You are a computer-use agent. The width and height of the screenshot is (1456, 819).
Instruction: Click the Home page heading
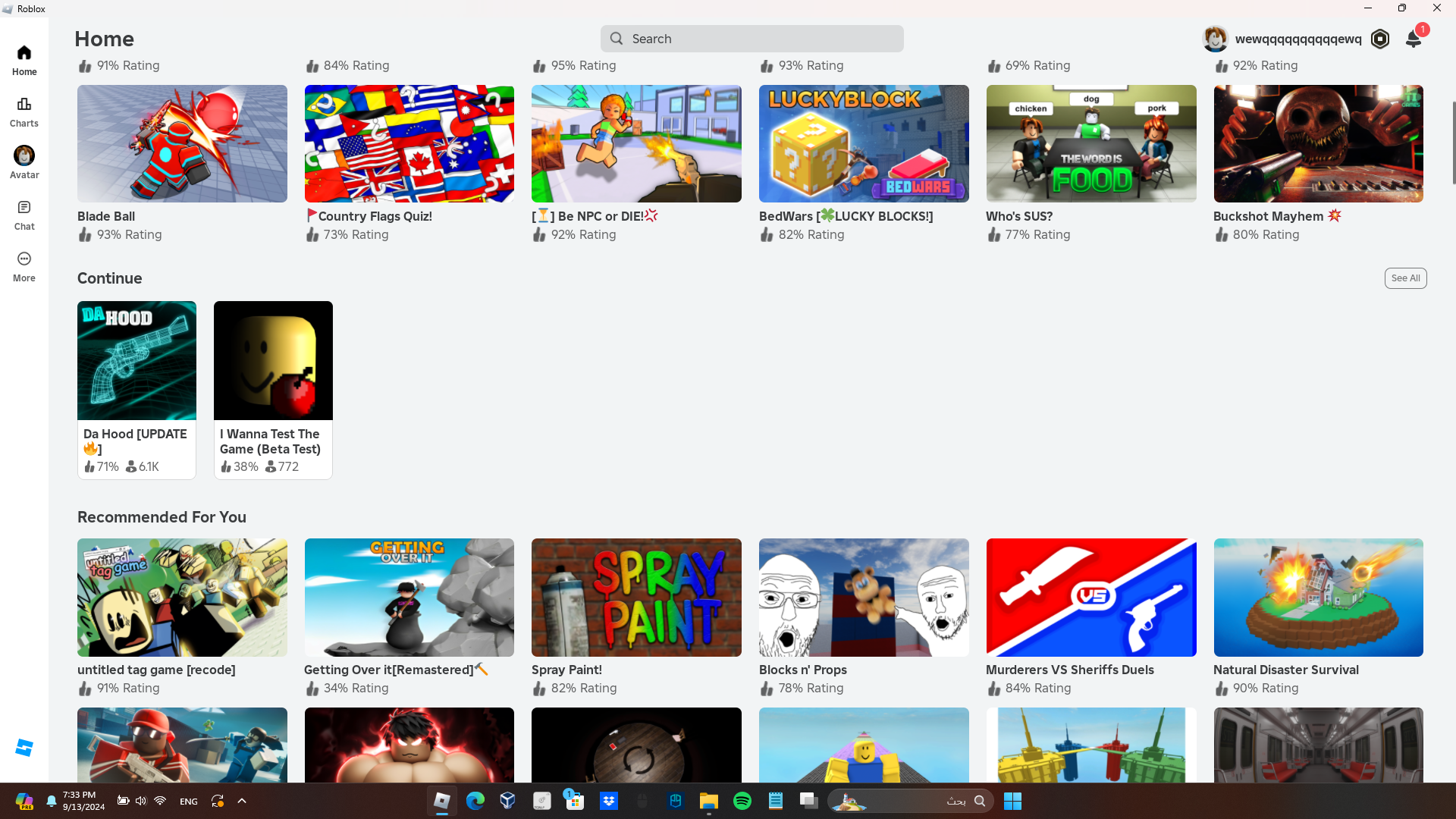[104, 39]
